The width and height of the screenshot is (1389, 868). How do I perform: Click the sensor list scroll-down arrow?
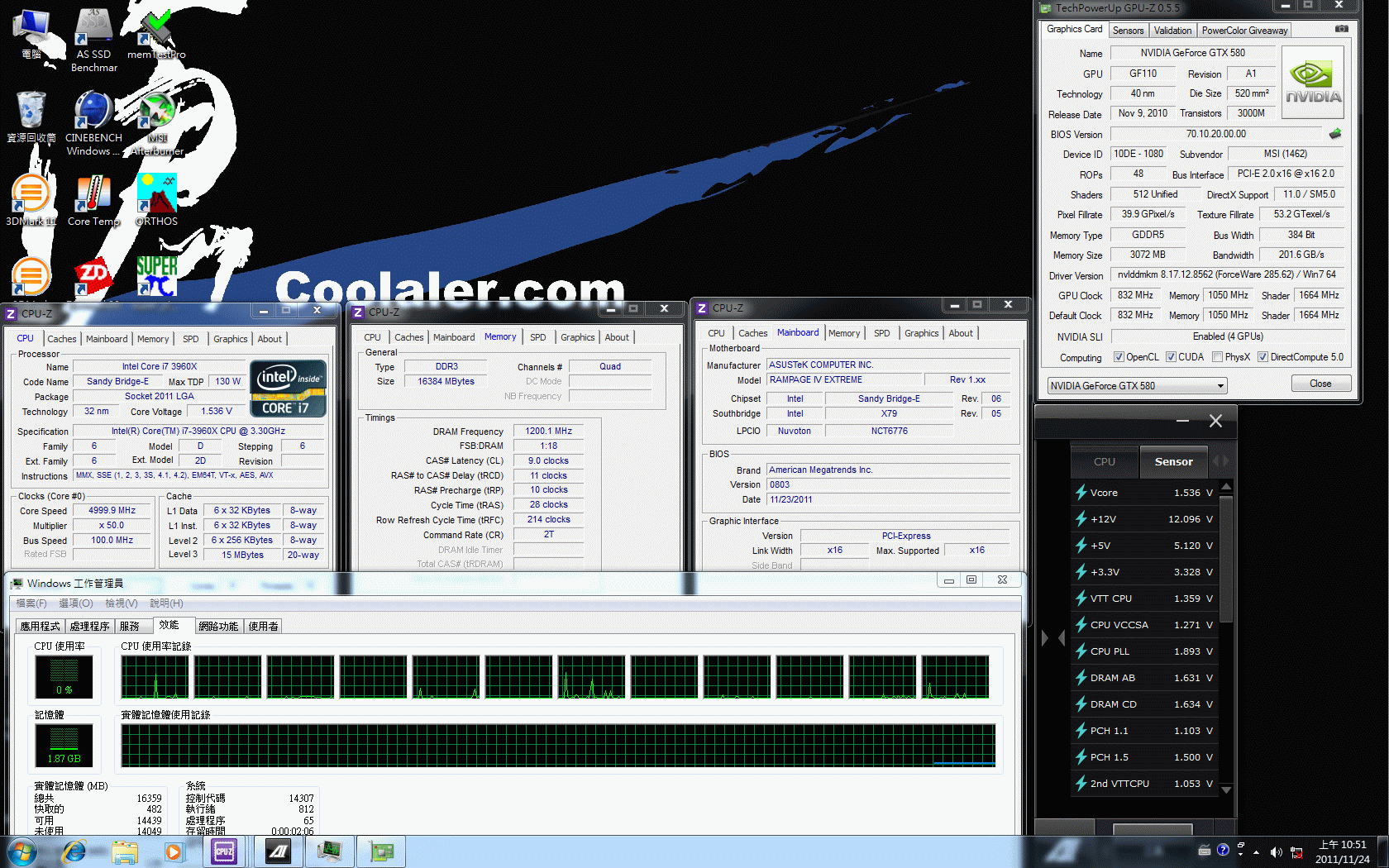coord(1226,790)
